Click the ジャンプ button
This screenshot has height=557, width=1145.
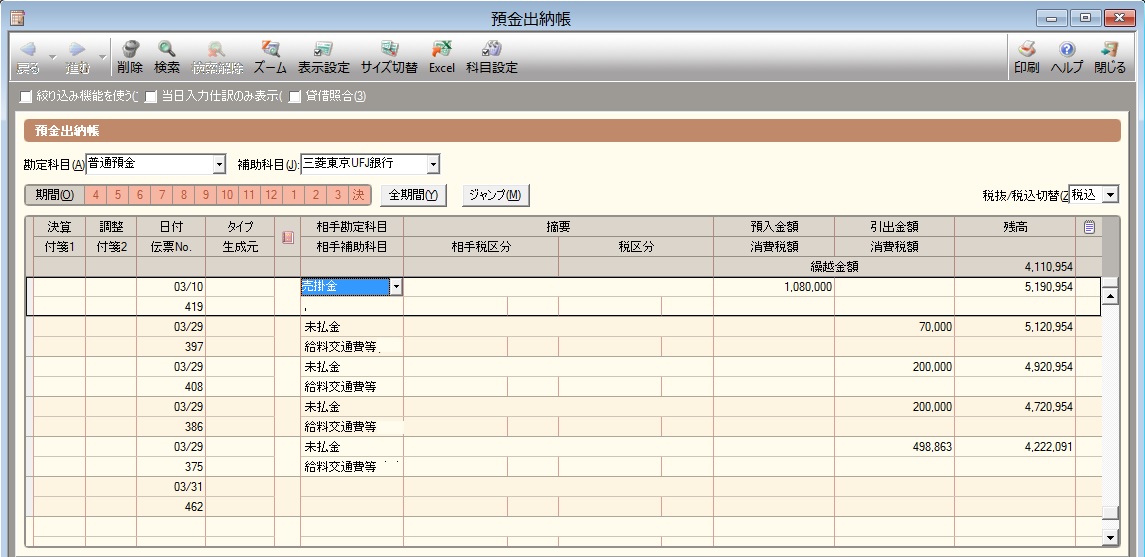(495, 195)
